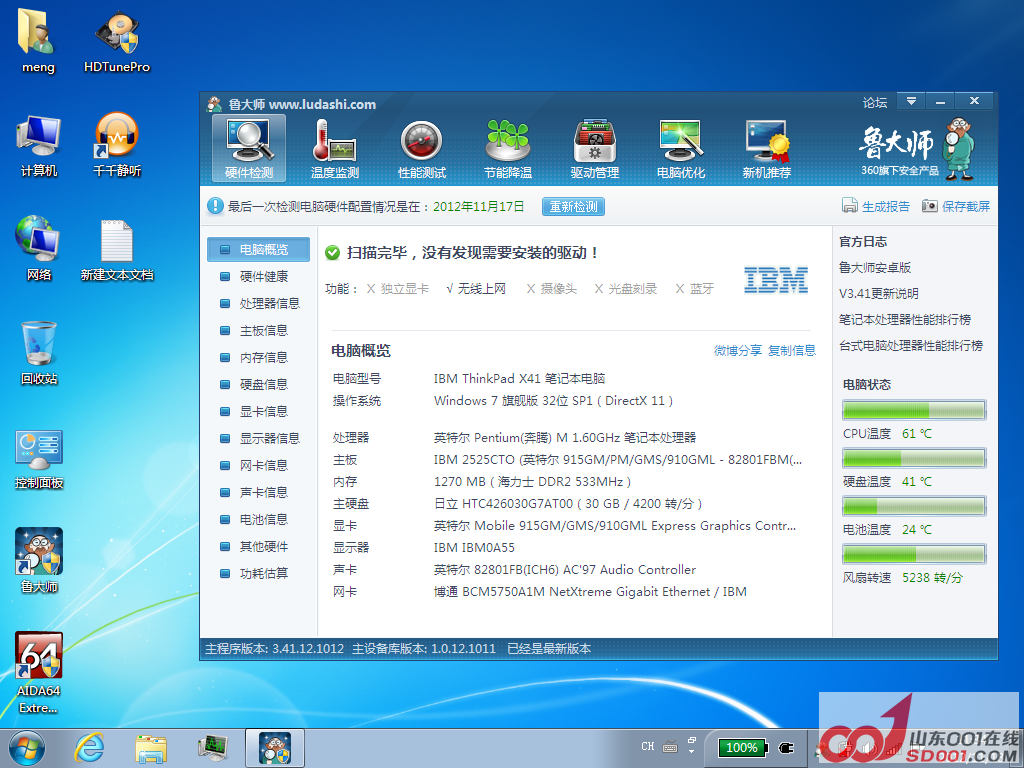Click the 重新检测 re-detect button

pos(573,206)
